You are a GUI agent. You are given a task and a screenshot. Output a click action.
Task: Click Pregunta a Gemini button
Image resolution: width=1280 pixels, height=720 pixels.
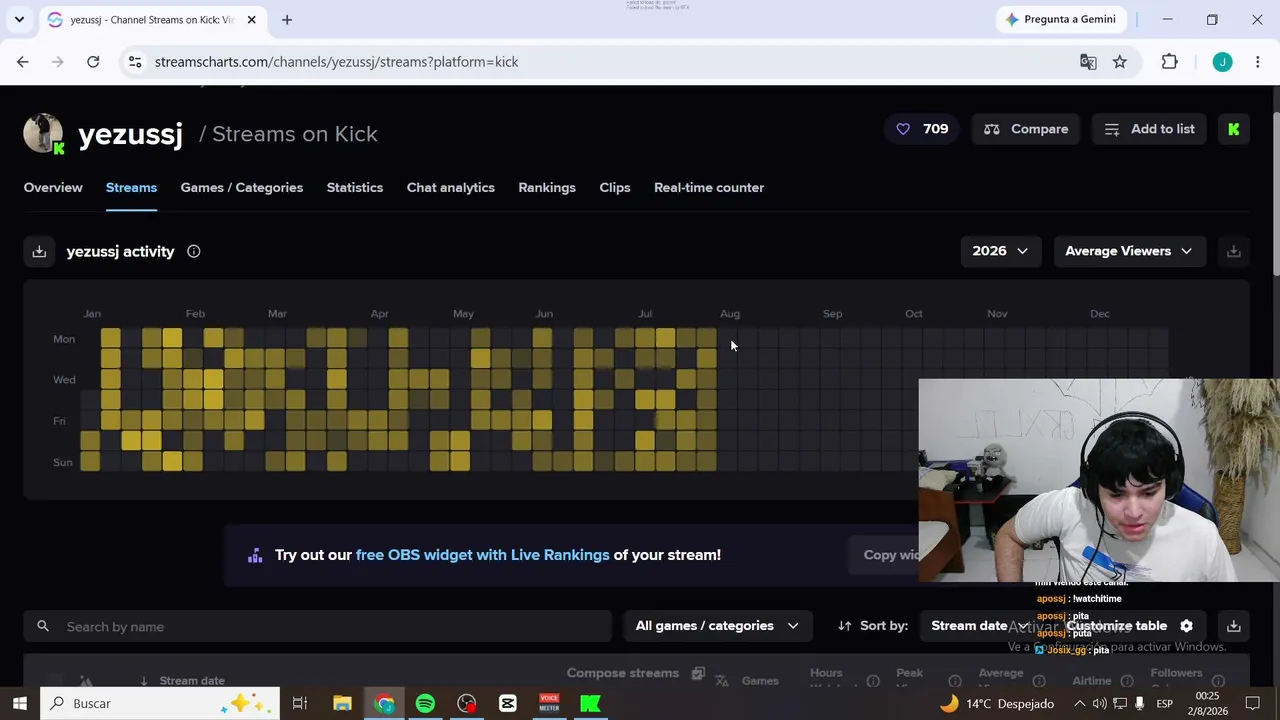(x=1060, y=19)
